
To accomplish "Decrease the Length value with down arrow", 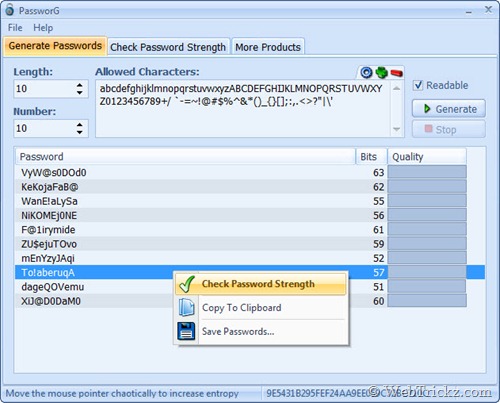I will click(79, 92).
